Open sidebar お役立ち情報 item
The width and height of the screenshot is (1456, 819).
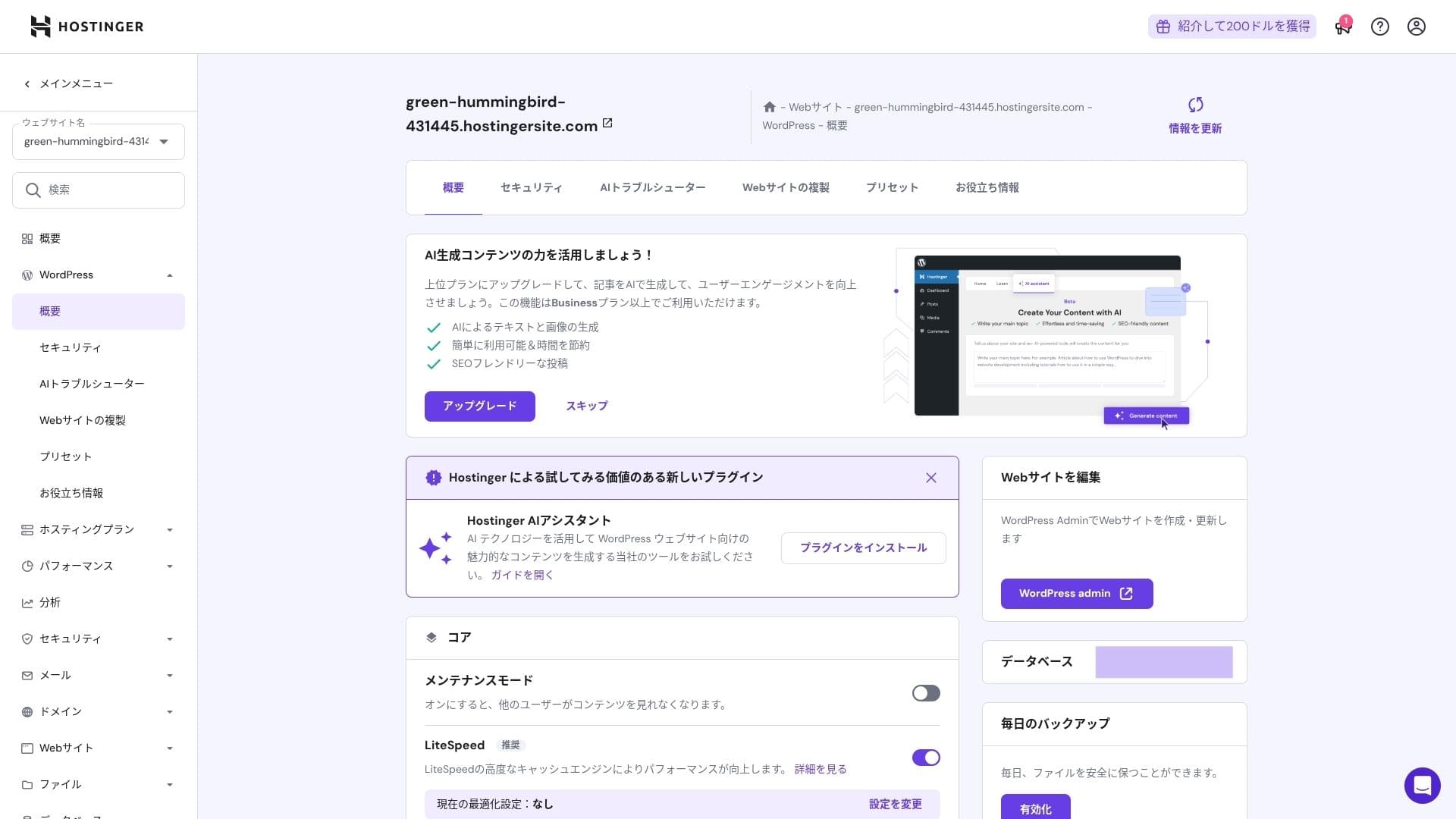point(99,494)
